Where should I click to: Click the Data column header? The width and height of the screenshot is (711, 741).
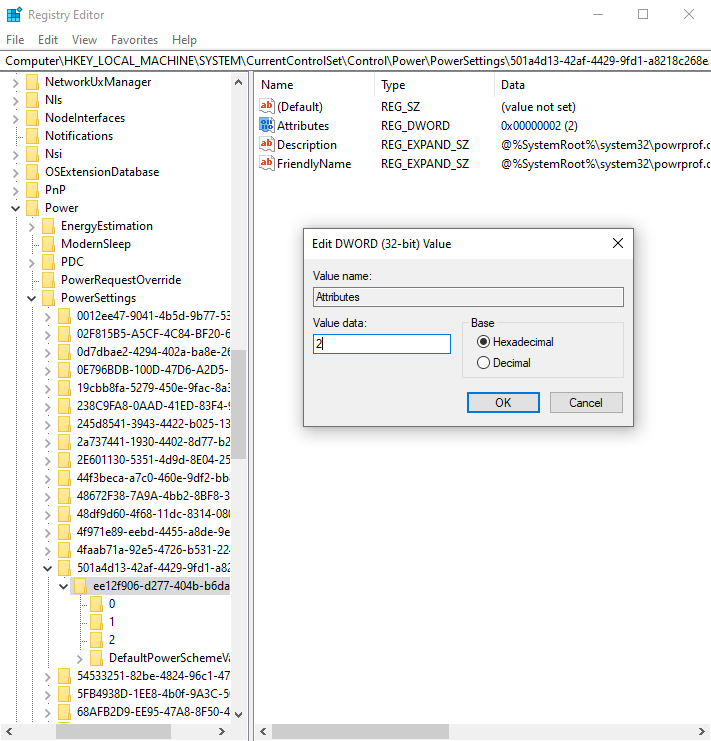(x=602, y=85)
